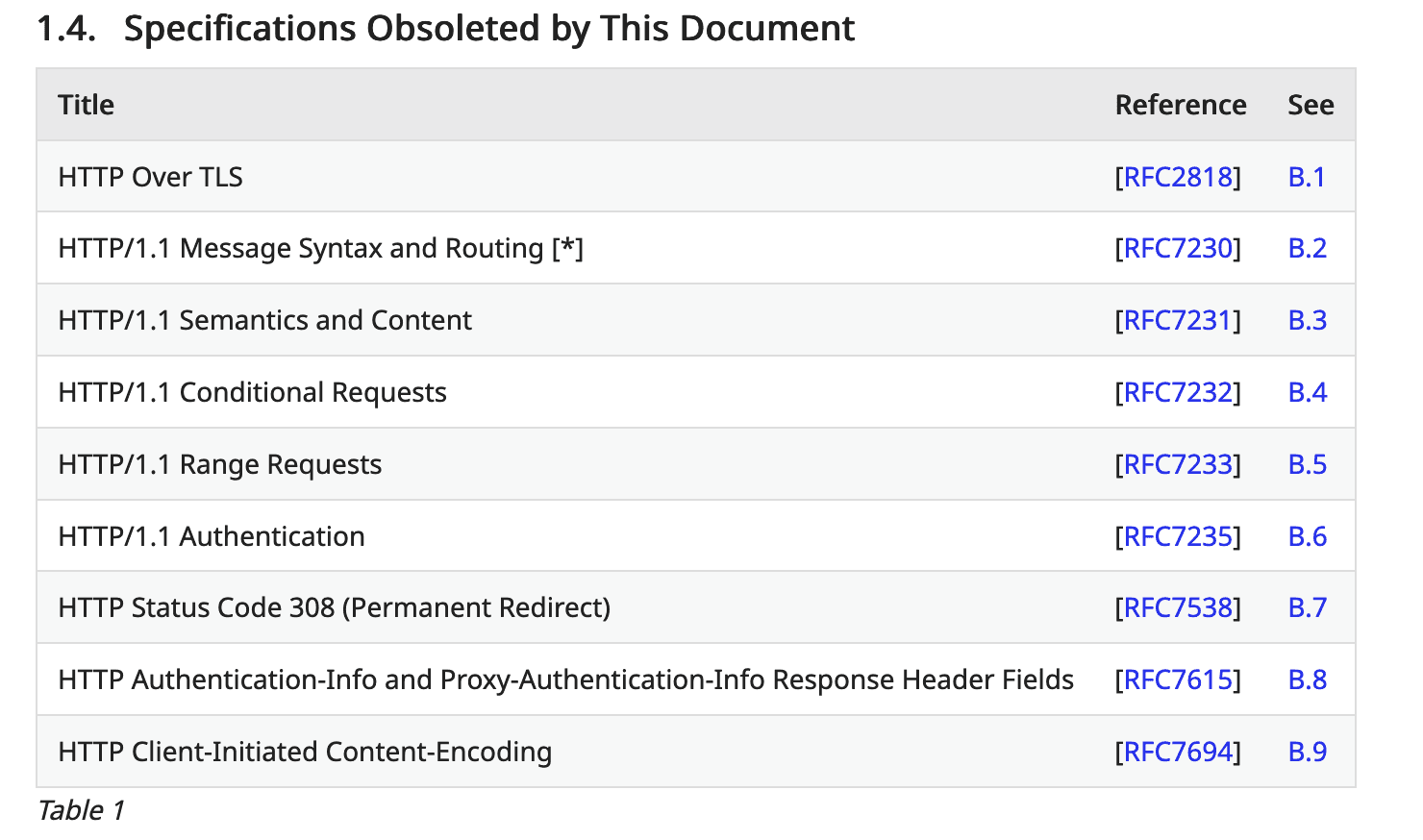1423x840 pixels.
Task: Open the RFC7231 reference link
Action: (1178, 320)
